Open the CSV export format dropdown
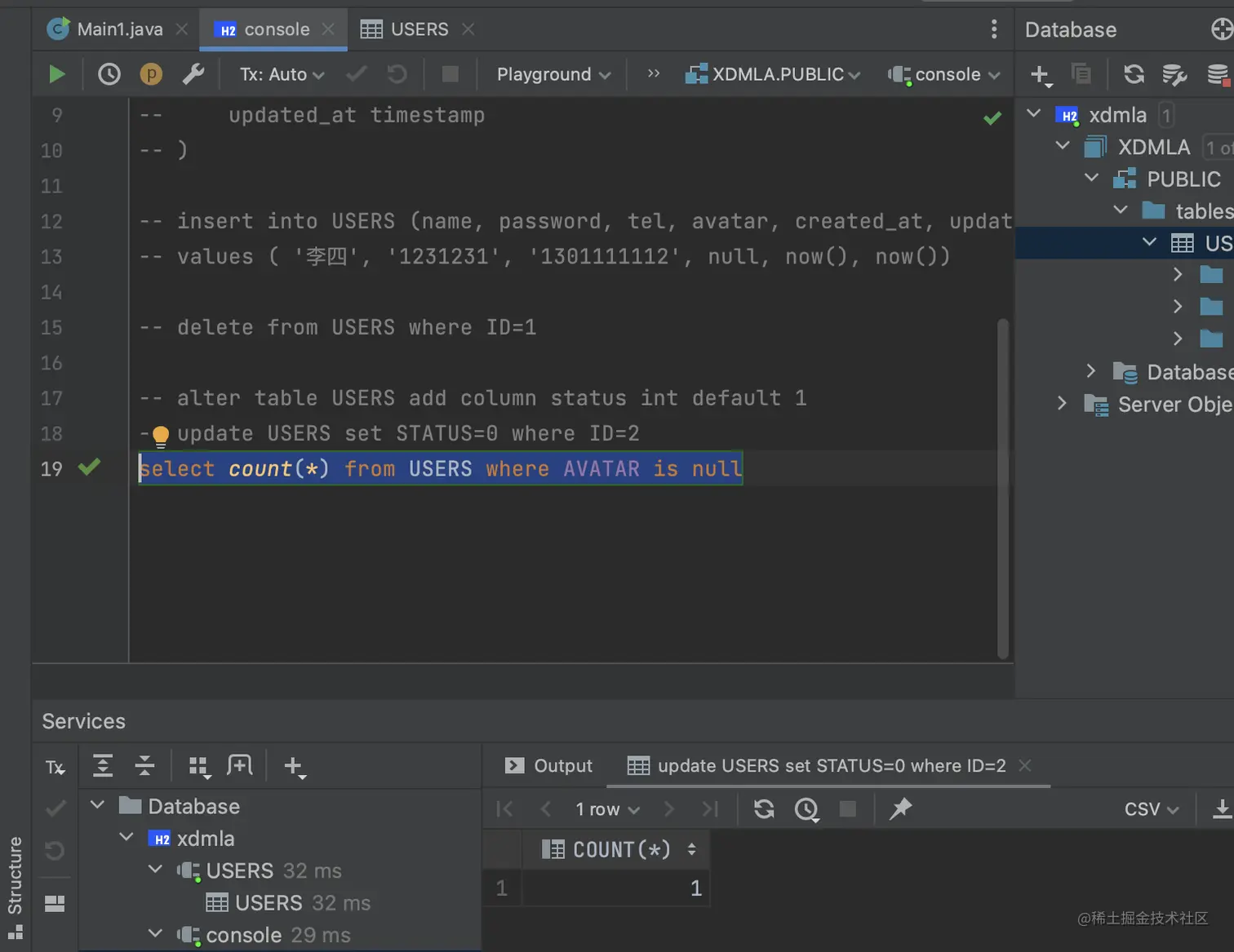This screenshot has width=1234, height=952. [x=1152, y=809]
